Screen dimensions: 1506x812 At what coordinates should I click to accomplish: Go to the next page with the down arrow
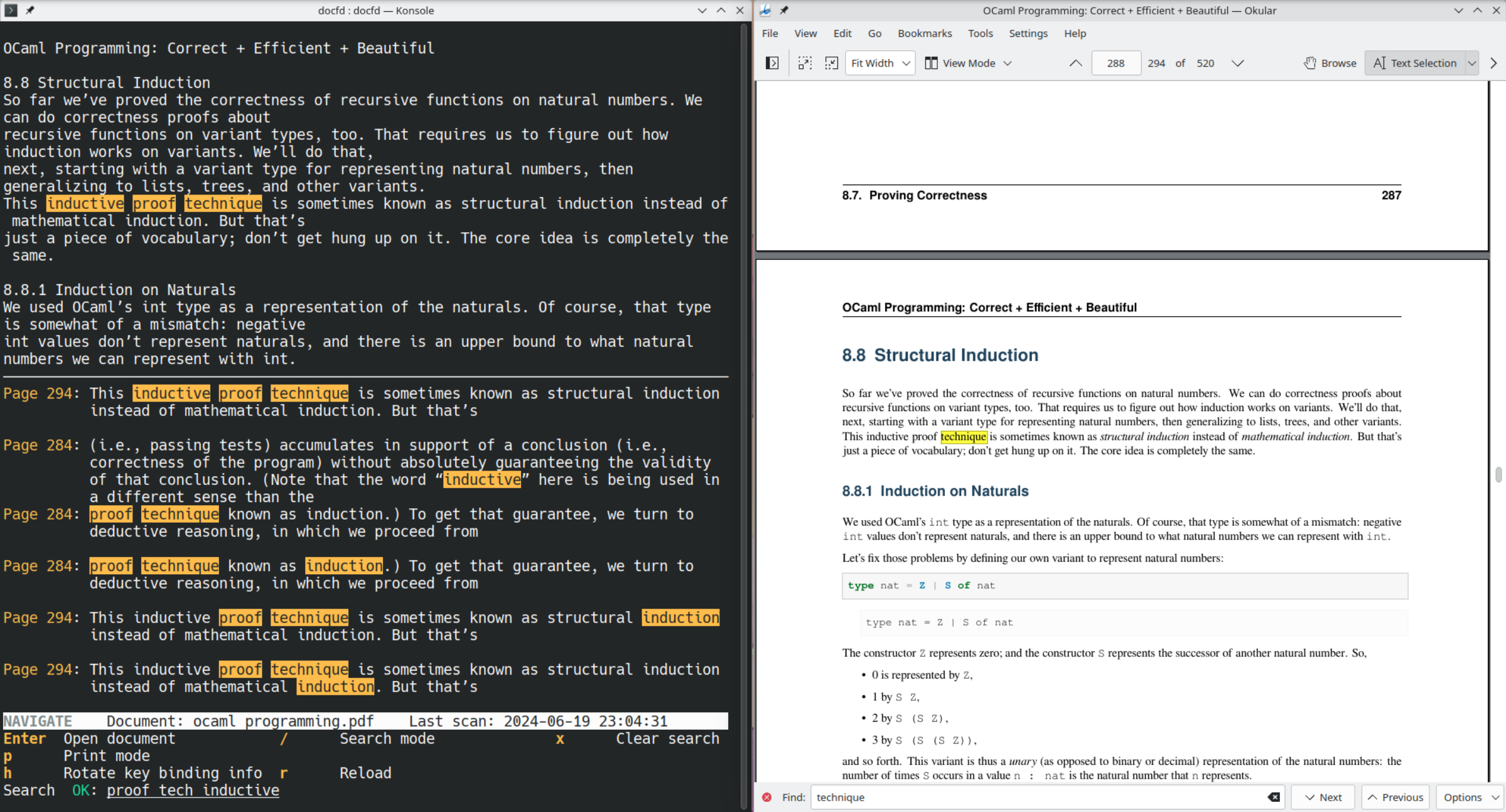click(1237, 63)
